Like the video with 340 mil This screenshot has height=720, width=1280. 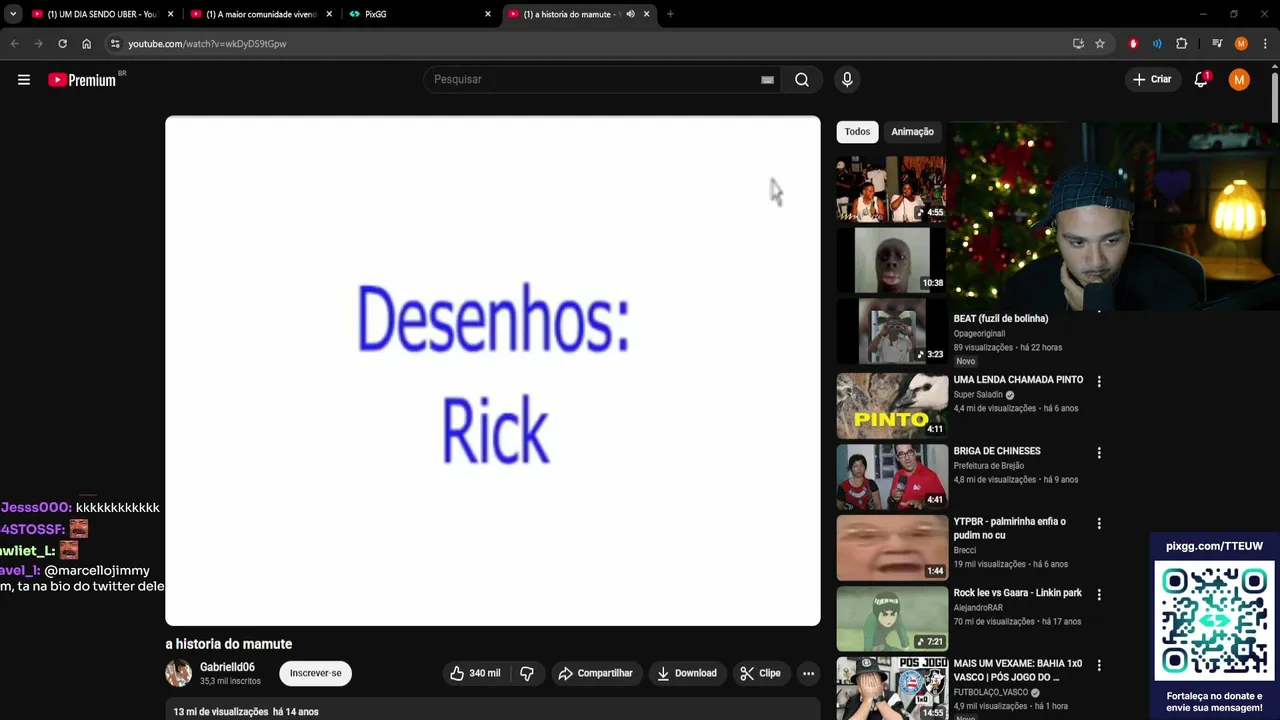pos(475,673)
